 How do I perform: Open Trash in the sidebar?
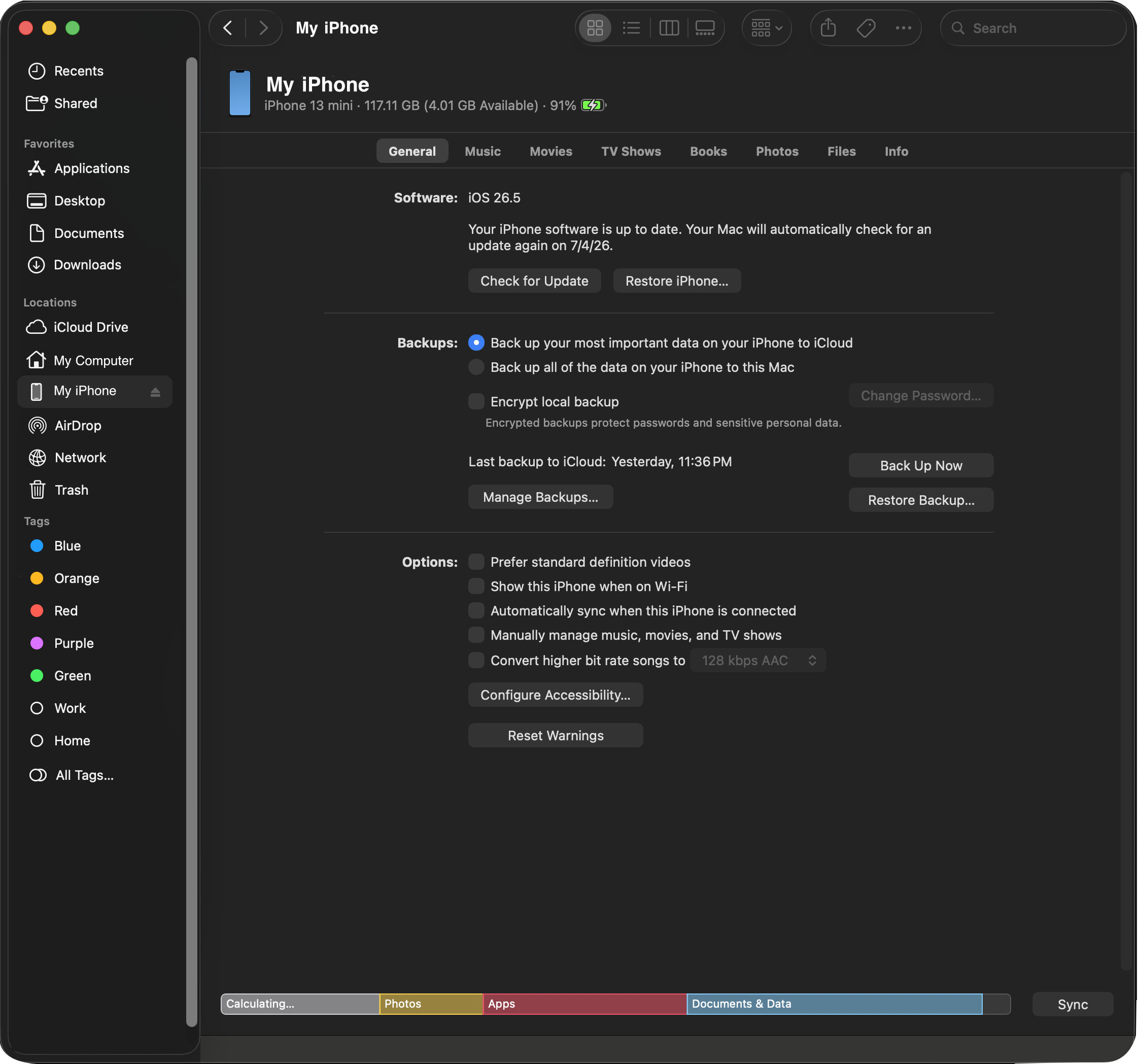(95, 491)
